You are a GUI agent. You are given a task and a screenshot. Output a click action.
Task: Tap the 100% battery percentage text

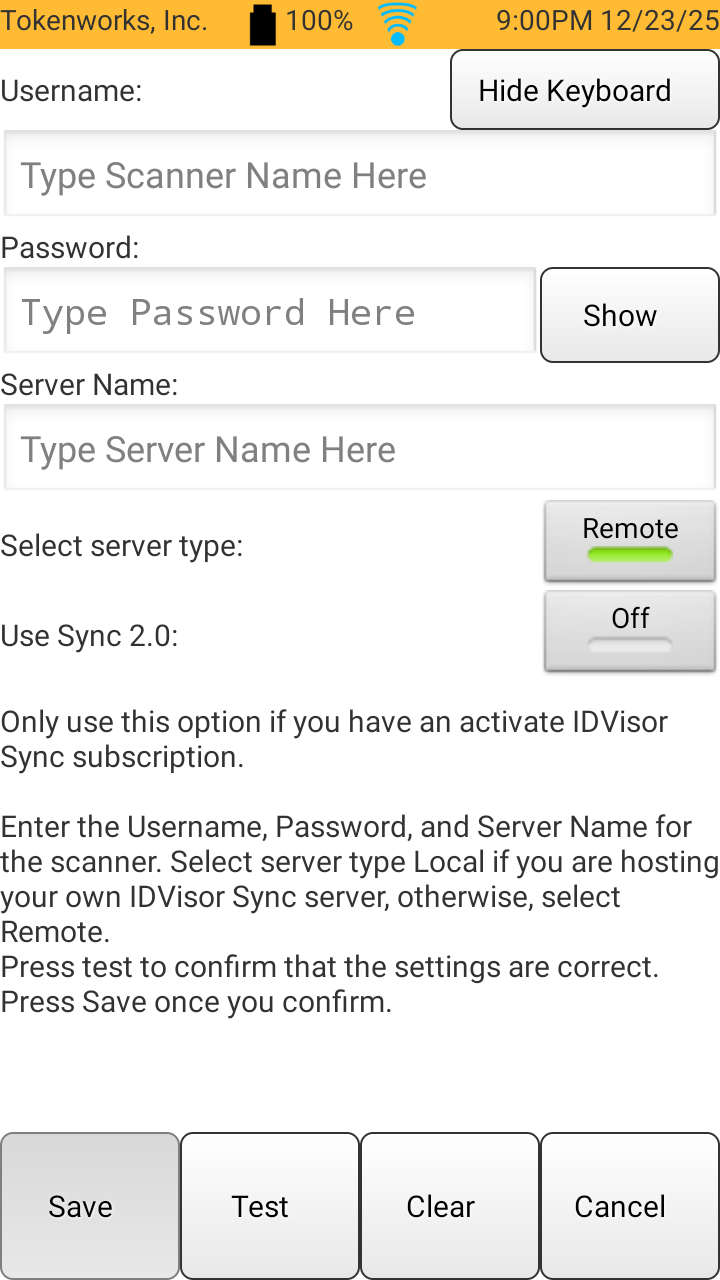pos(319,21)
